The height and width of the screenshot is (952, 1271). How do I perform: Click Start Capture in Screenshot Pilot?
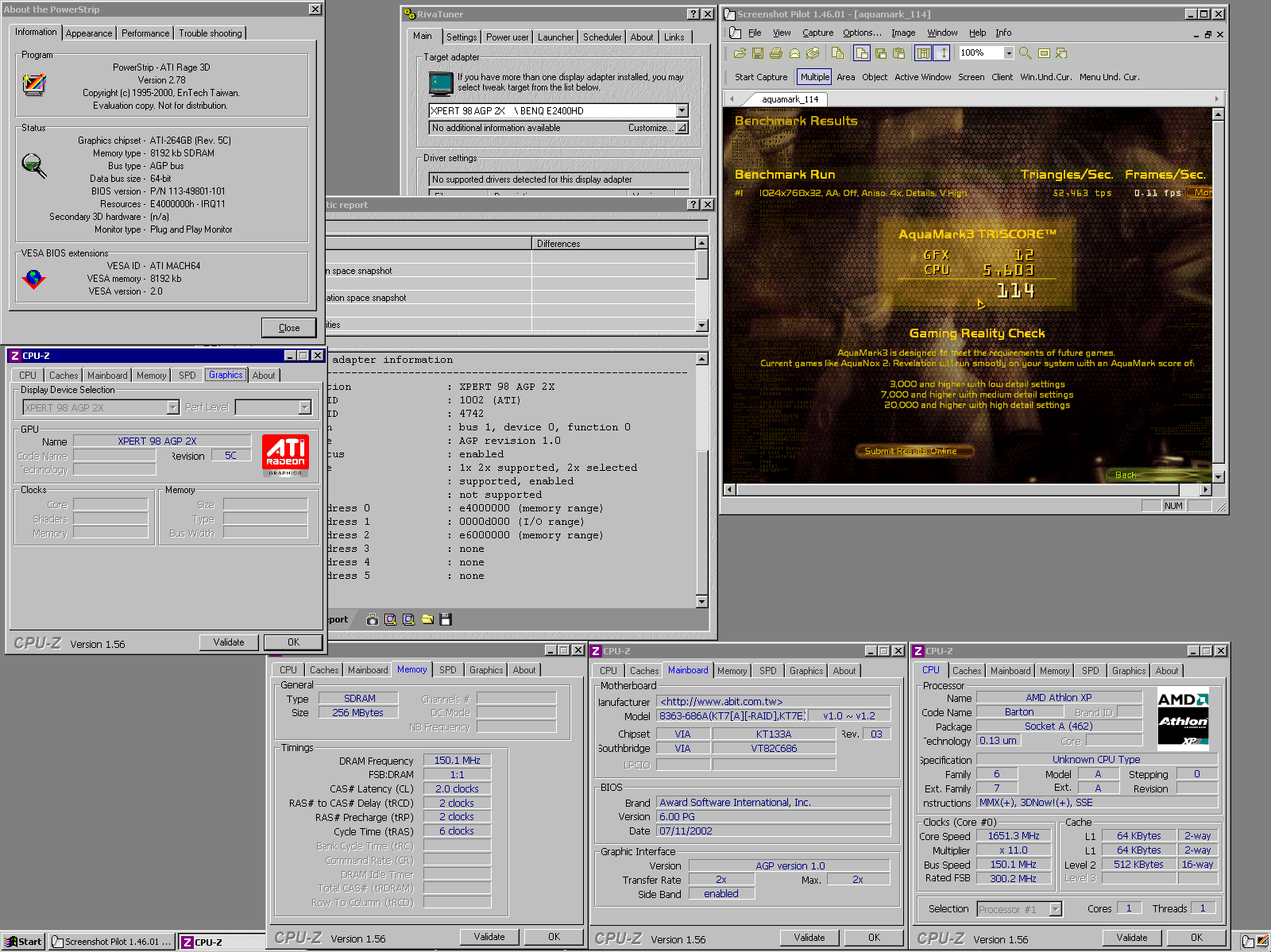[761, 77]
